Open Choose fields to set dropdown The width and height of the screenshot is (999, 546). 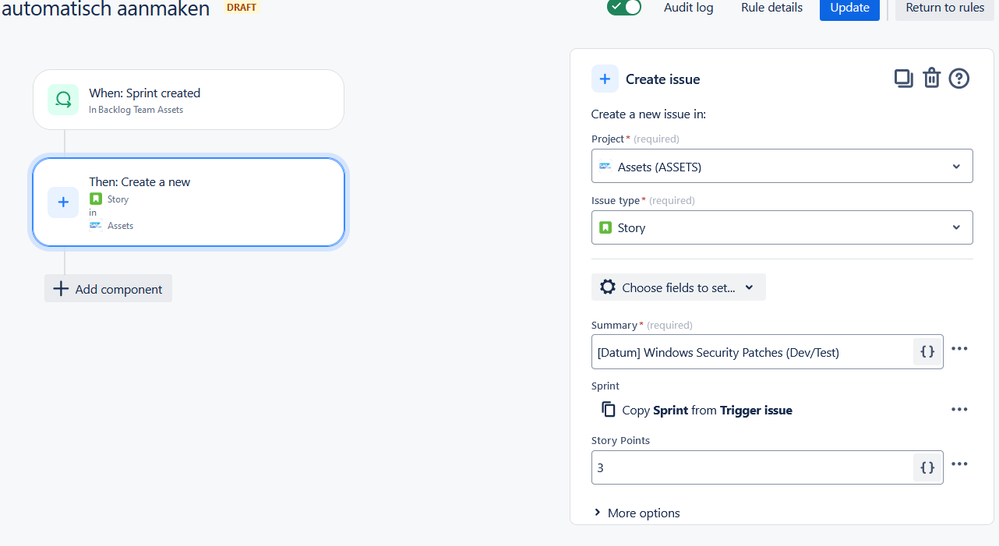coord(679,287)
